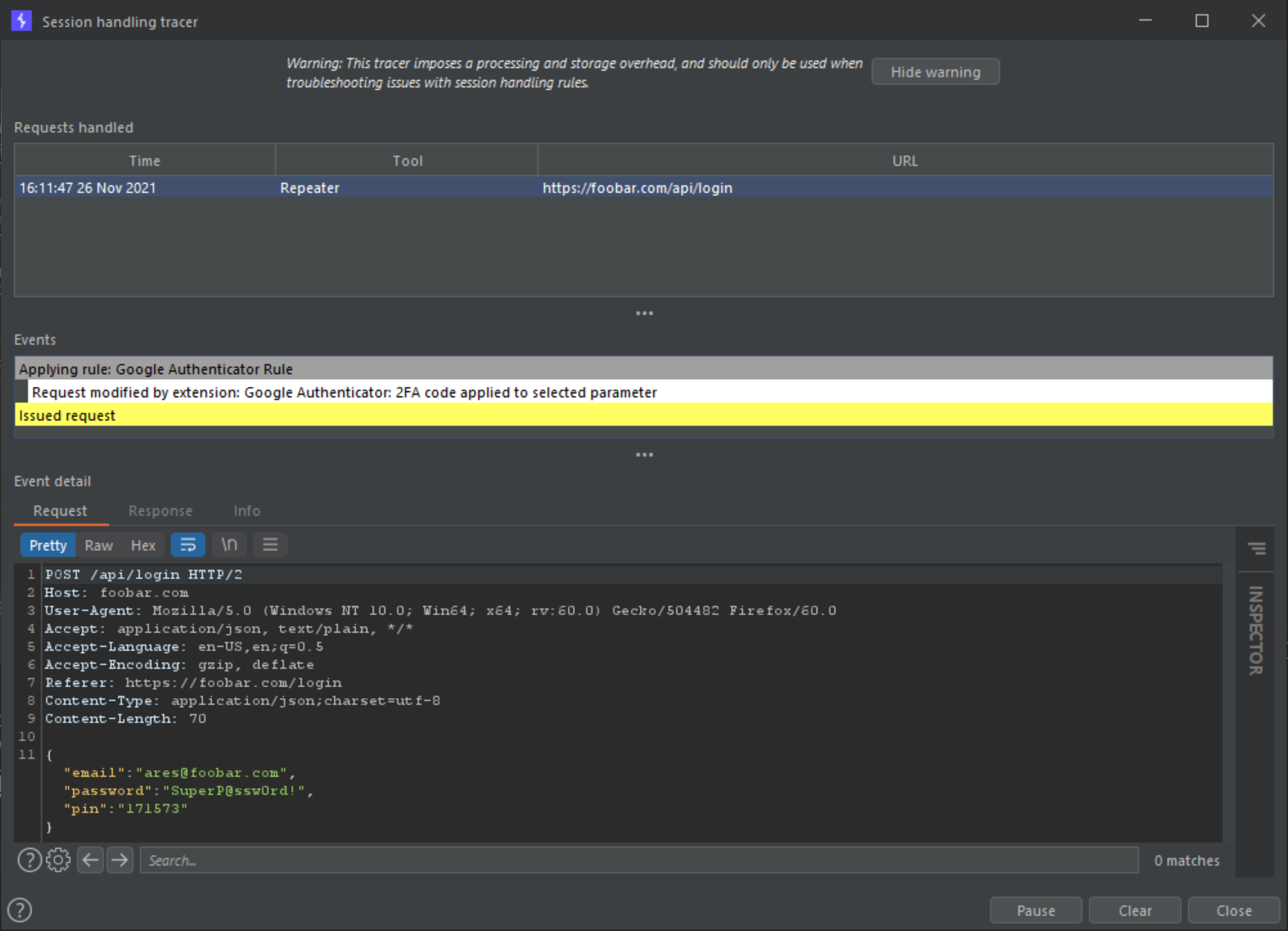This screenshot has height=931, width=1288.
Task: Open the Inspector layout icon
Action: point(1256,548)
